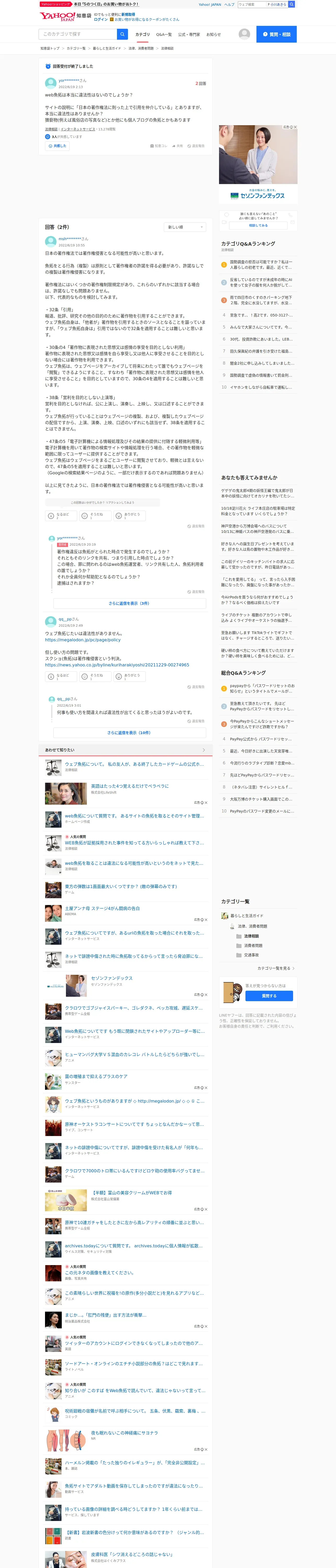Open the 交通事故 folder in the category list

(x=251, y=955)
